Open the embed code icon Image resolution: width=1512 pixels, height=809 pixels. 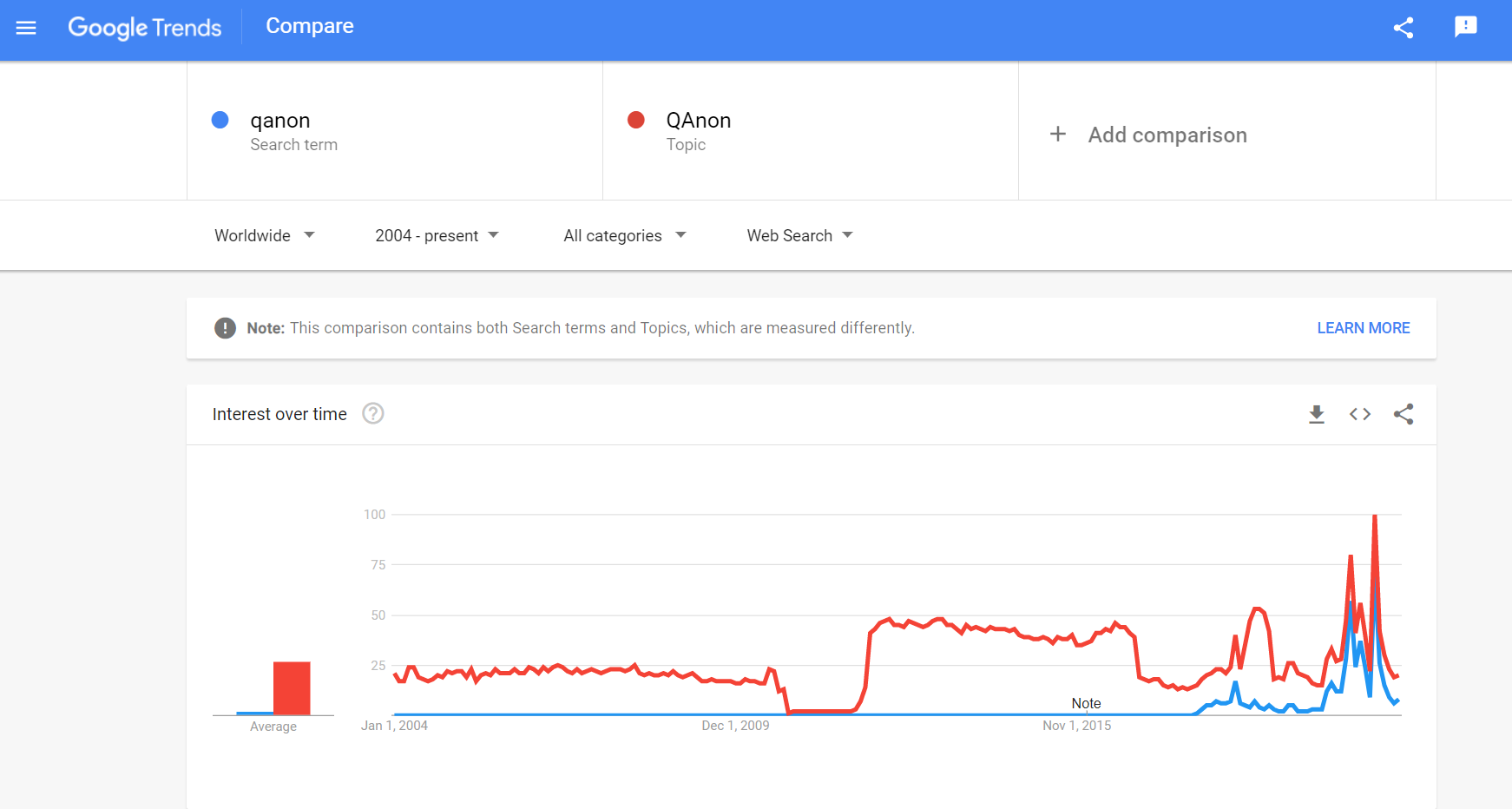pyautogui.click(x=1360, y=414)
